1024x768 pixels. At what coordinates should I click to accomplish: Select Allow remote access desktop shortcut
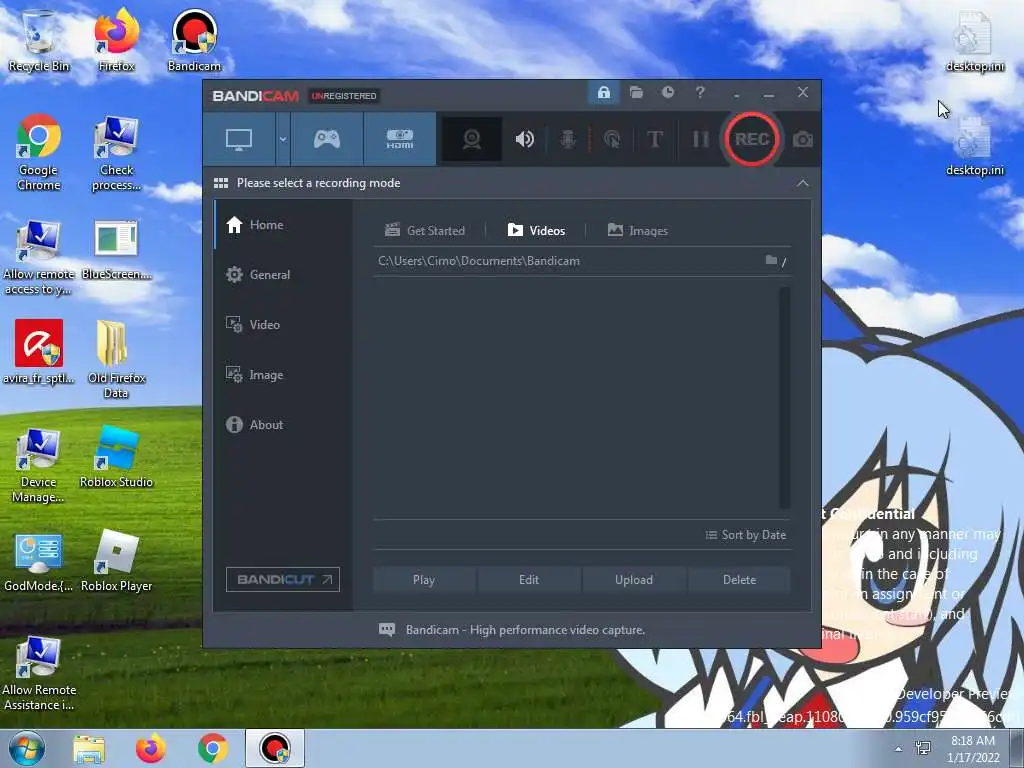pyautogui.click(x=39, y=257)
